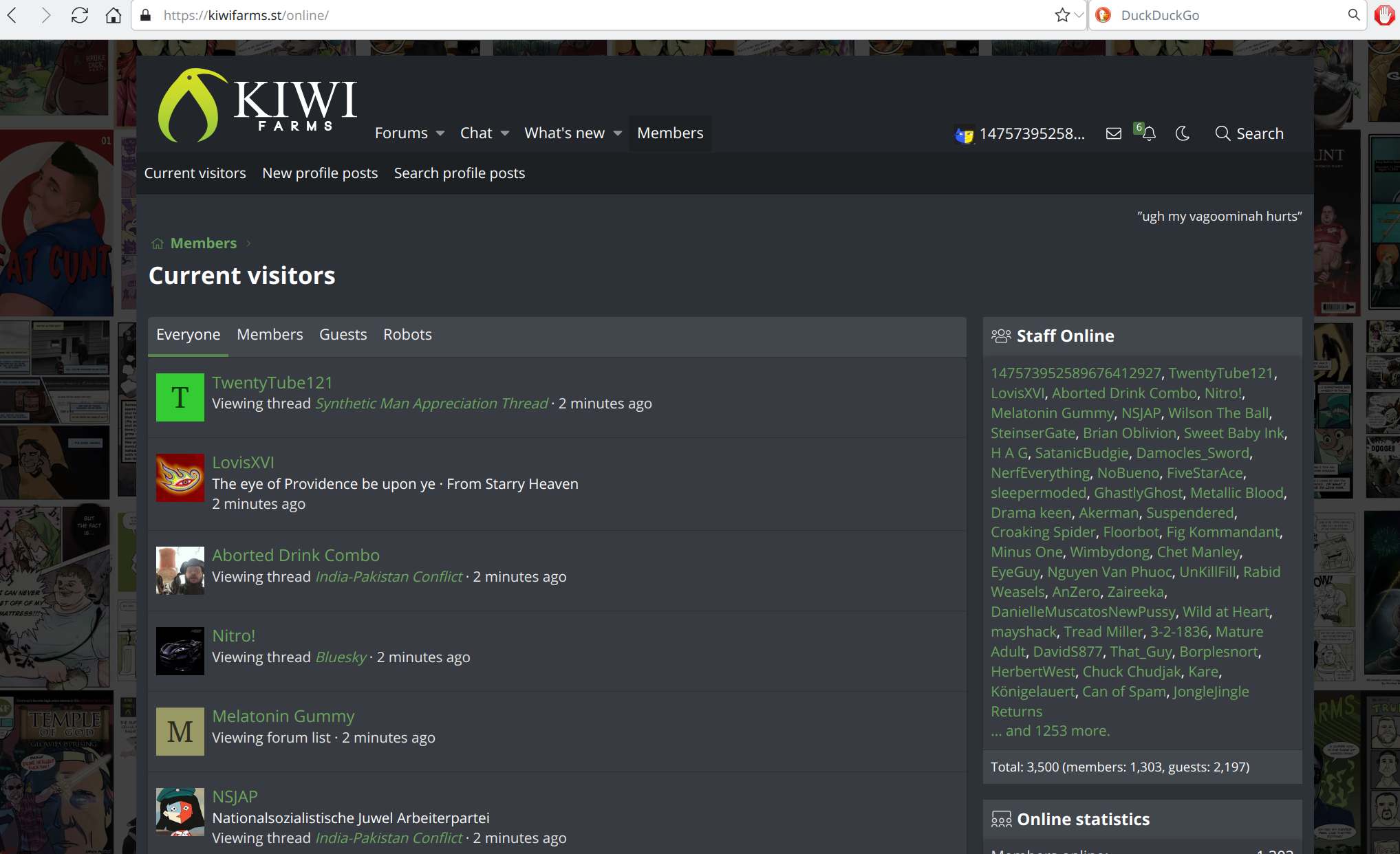Open Search profile posts link
Screen dimensions: 1400x854
[x=460, y=173]
